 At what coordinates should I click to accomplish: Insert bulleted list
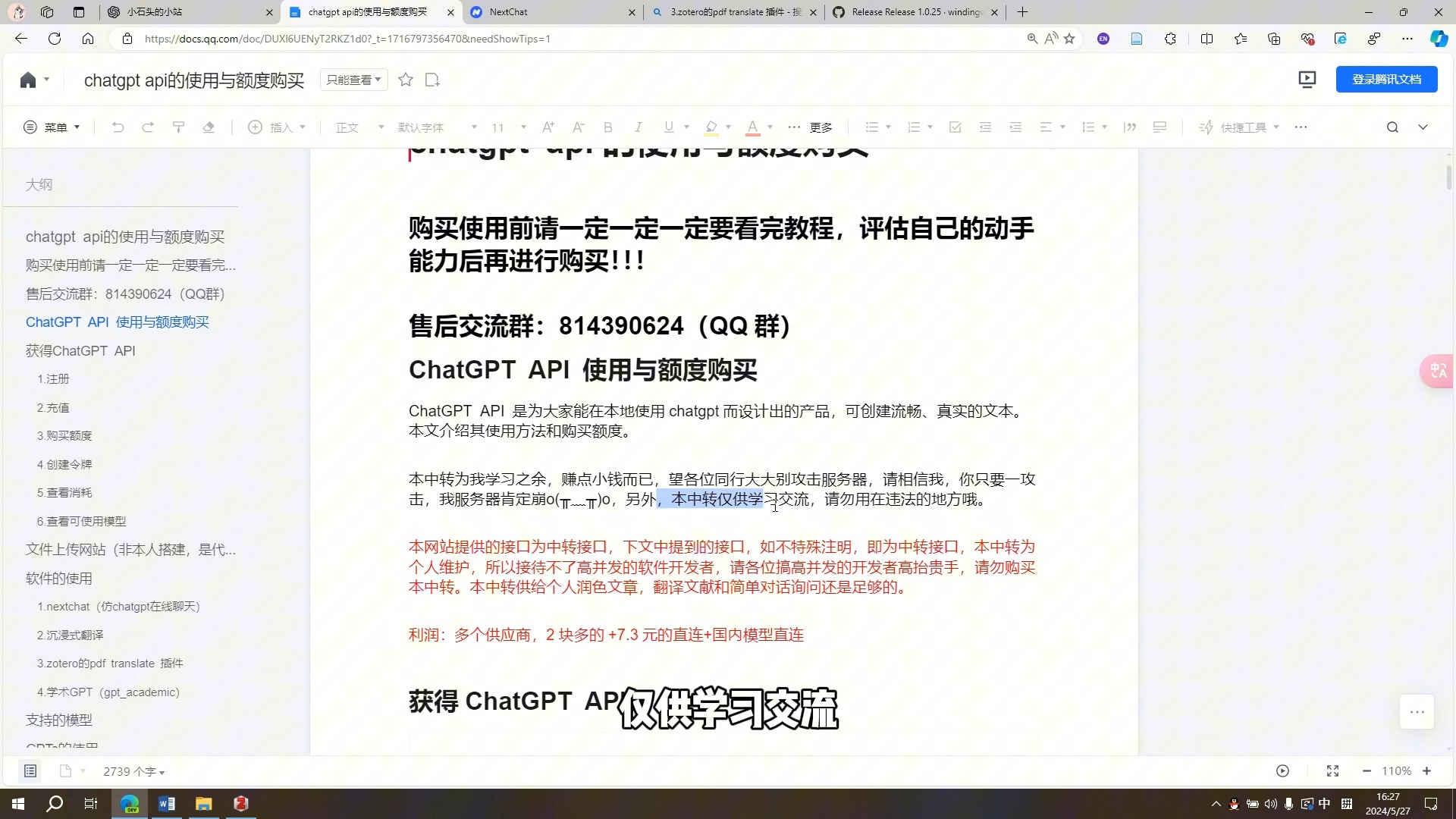pyautogui.click(x=872, y=127)
